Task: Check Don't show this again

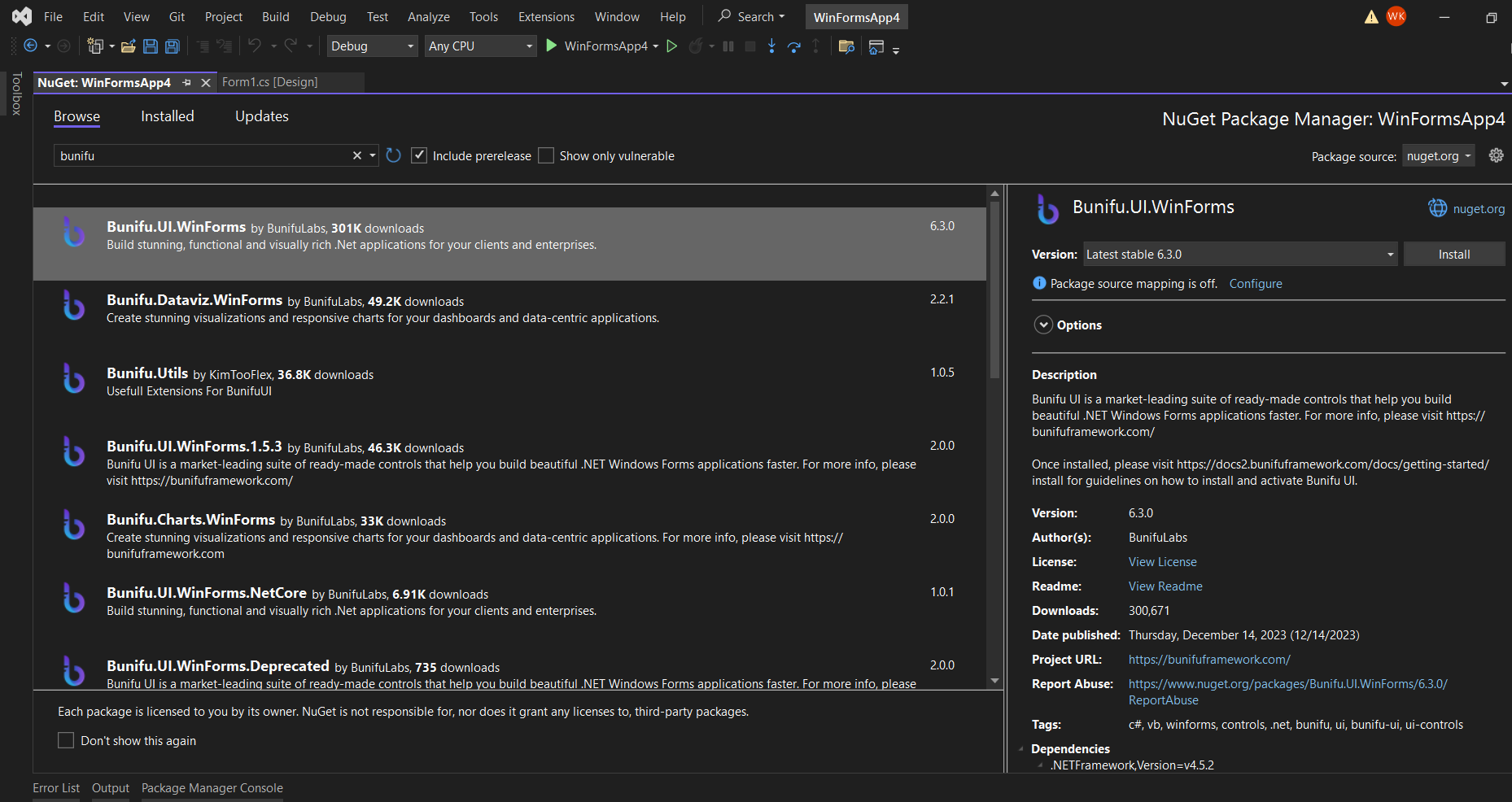Action: pyautogui.click(x=66, y=740)
